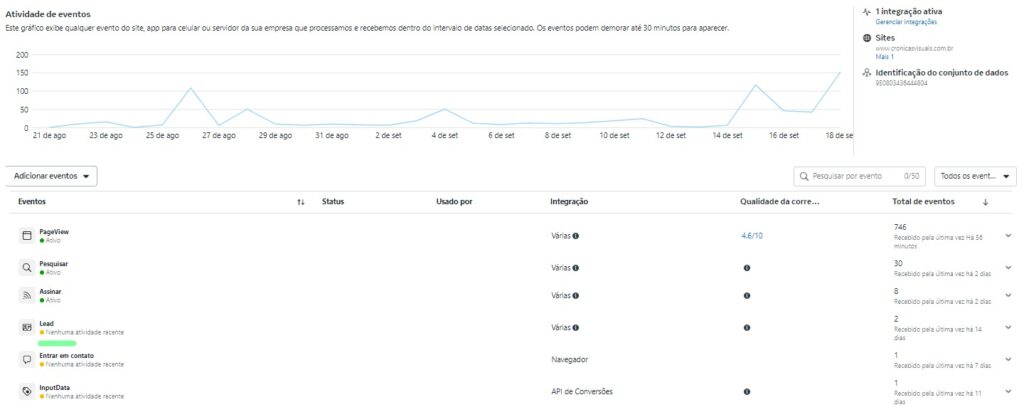Click the Assinar event feed icon
Viewport: 1024px width, 417px height.
pyautogui.click(x=27, y=296)
